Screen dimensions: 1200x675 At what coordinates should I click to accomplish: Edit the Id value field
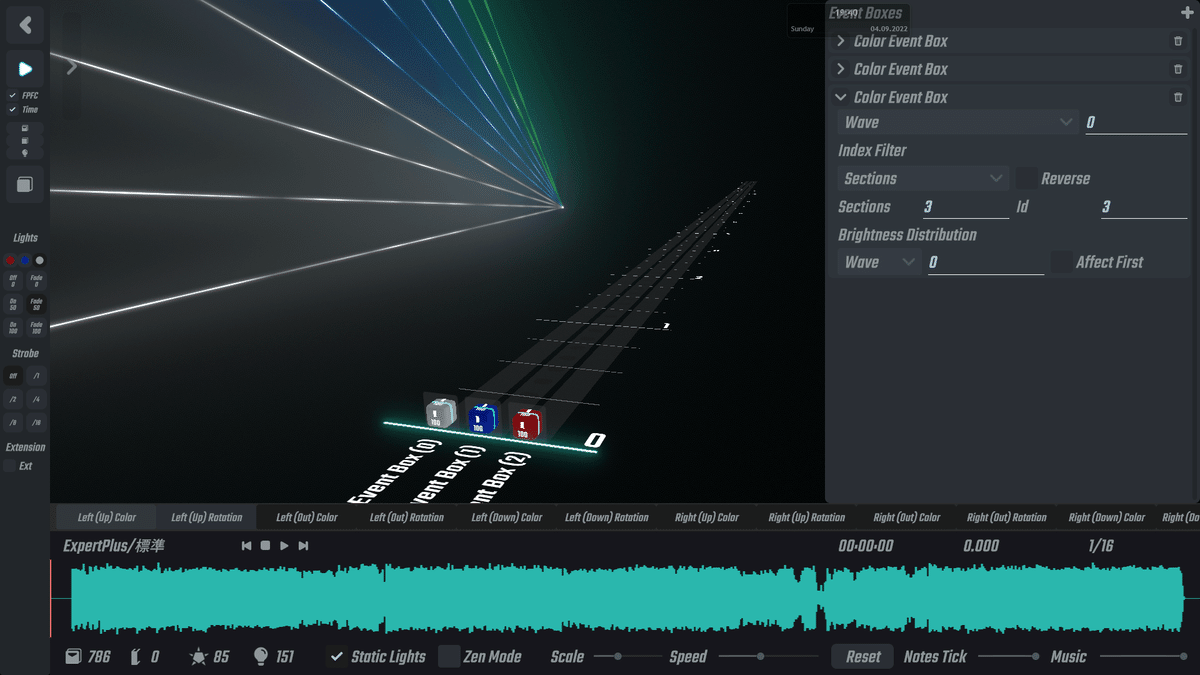(x=1144, y=207)
